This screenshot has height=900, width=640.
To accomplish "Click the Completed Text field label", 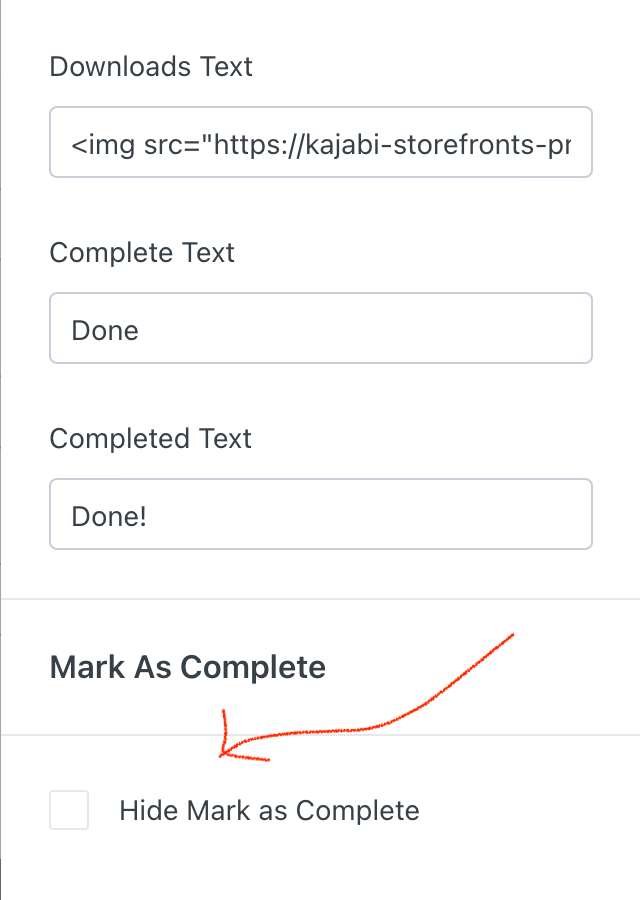I will [x=150, y=439].
